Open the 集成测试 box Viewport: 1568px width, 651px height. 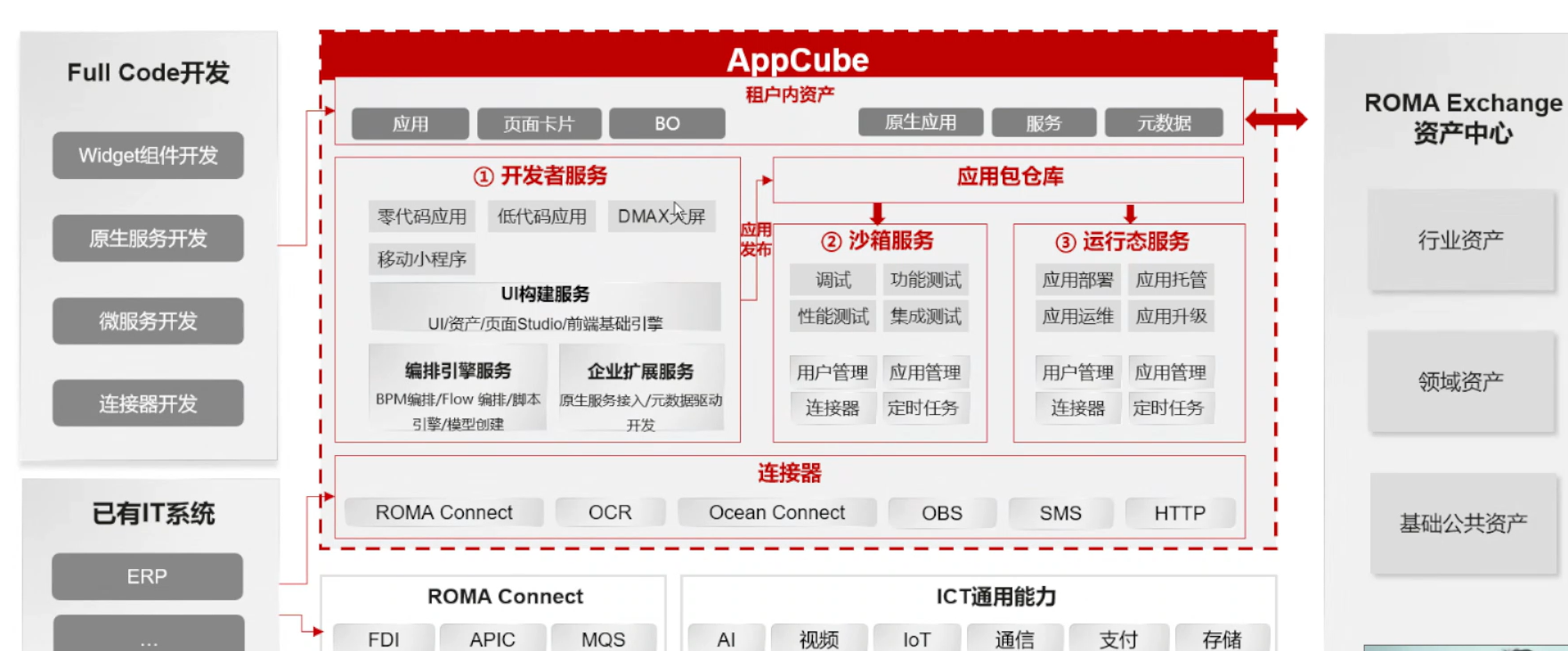coord(926,316)
